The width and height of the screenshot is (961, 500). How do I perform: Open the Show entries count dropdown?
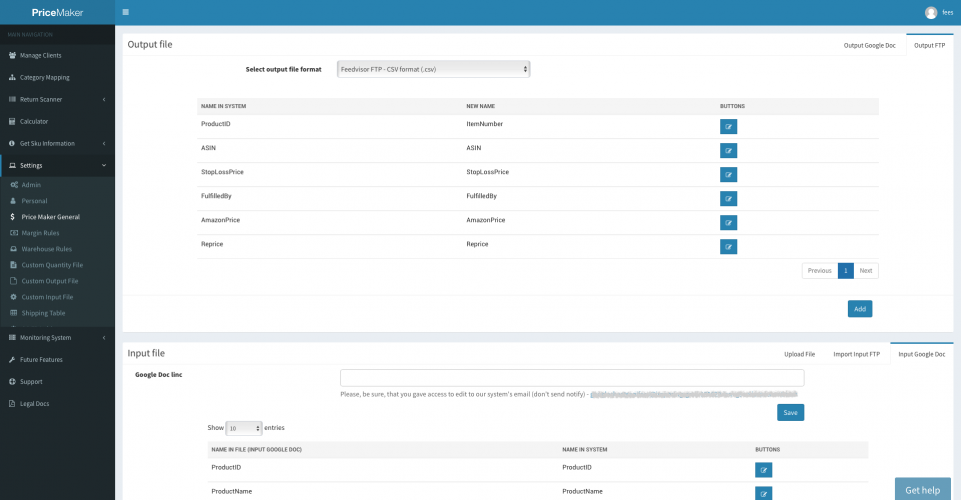pos(244,428)
